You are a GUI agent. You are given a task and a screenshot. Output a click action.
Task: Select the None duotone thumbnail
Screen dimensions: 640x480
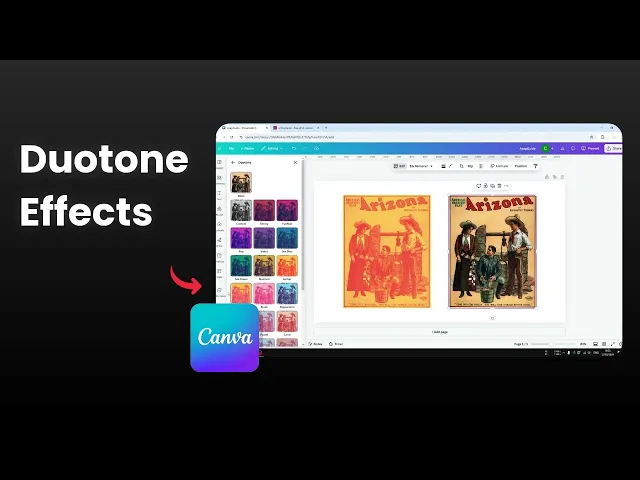241,182
